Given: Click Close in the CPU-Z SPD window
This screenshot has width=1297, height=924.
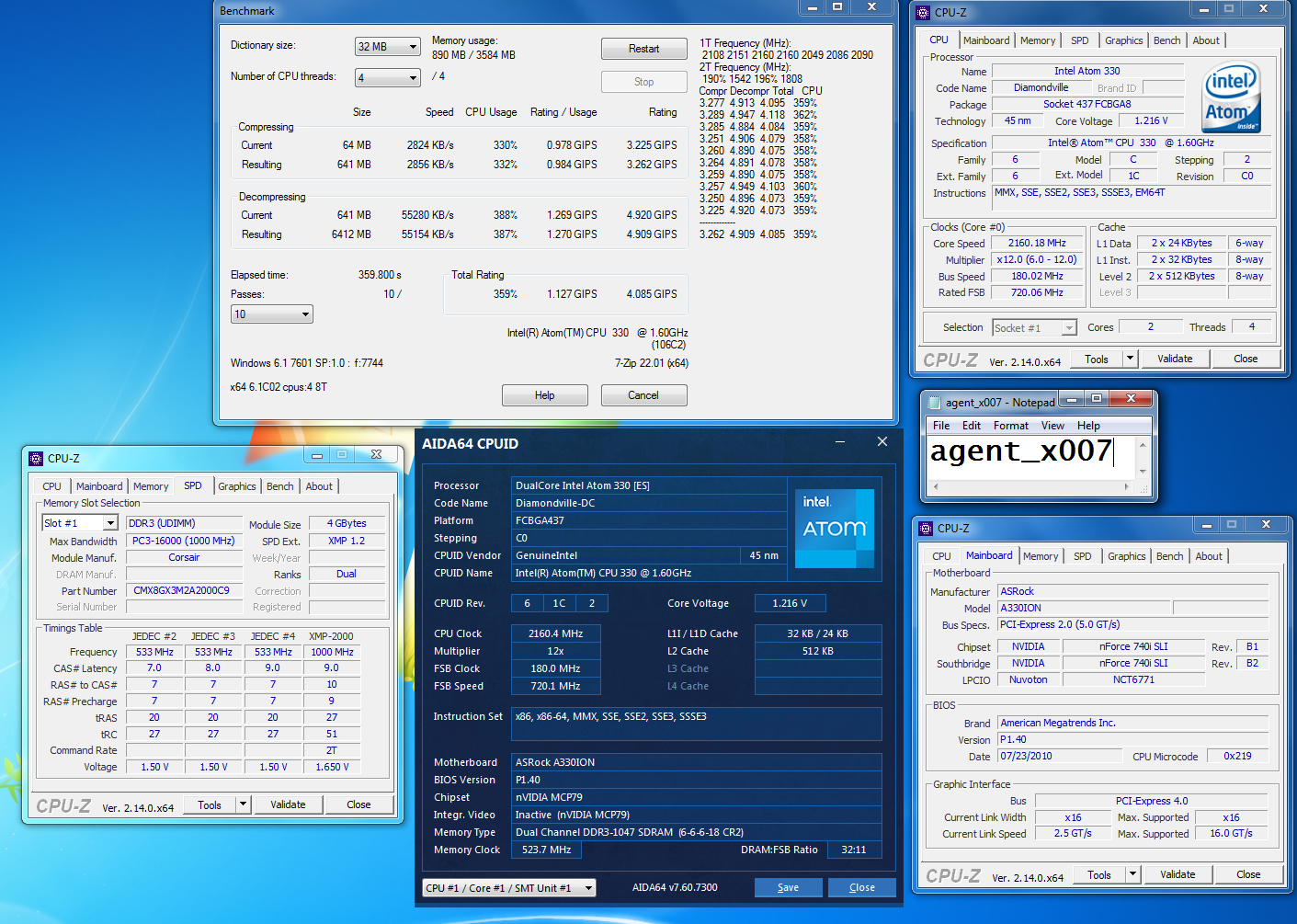Looking at the screenshot, I should point(358,804).
